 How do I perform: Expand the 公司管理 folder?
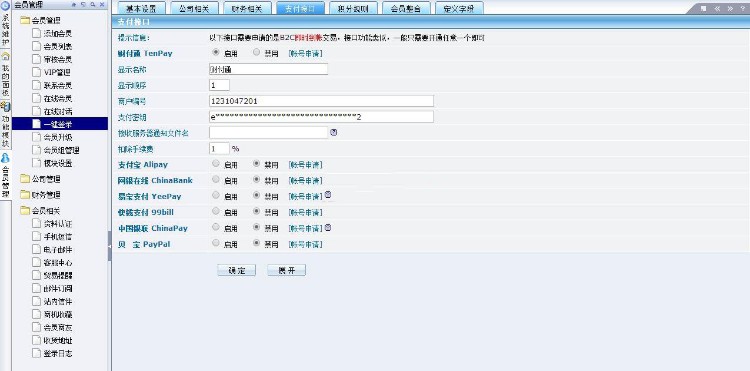tap(25, 179)
